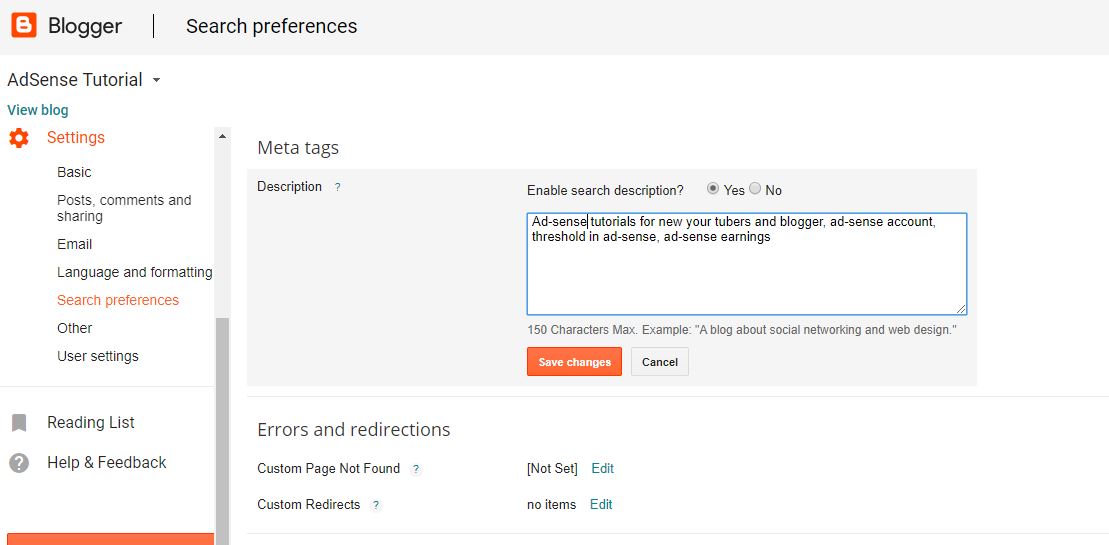The height and width of the screenshot is (545, 1109).
Task: Open help tooltip next to Description
Action: [x=337, y=187]
